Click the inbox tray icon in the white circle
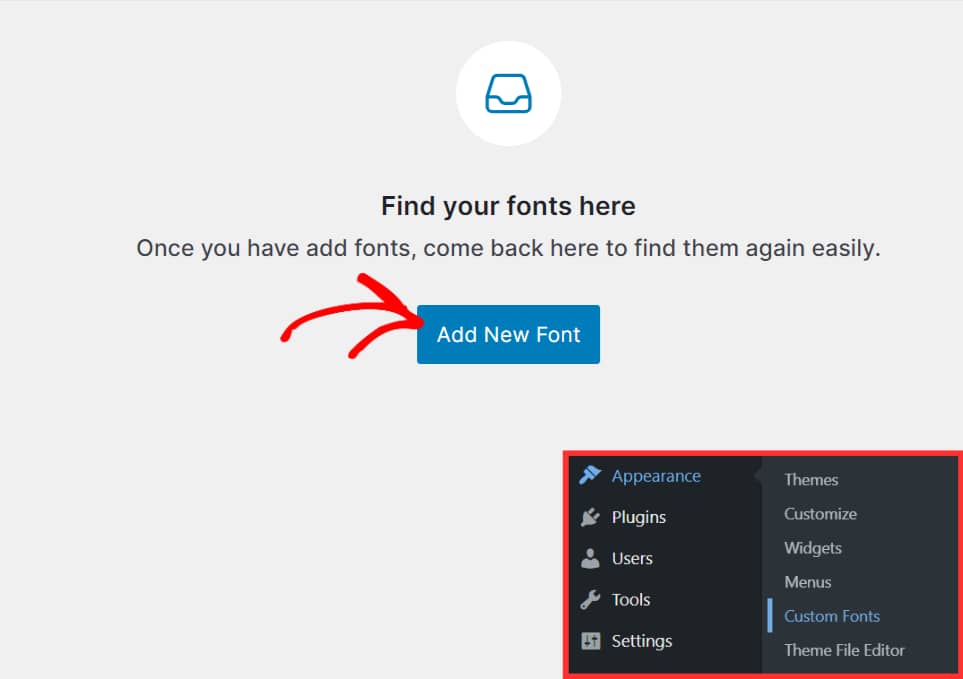This screenshot has width=963, height=679. click(508, 94)
